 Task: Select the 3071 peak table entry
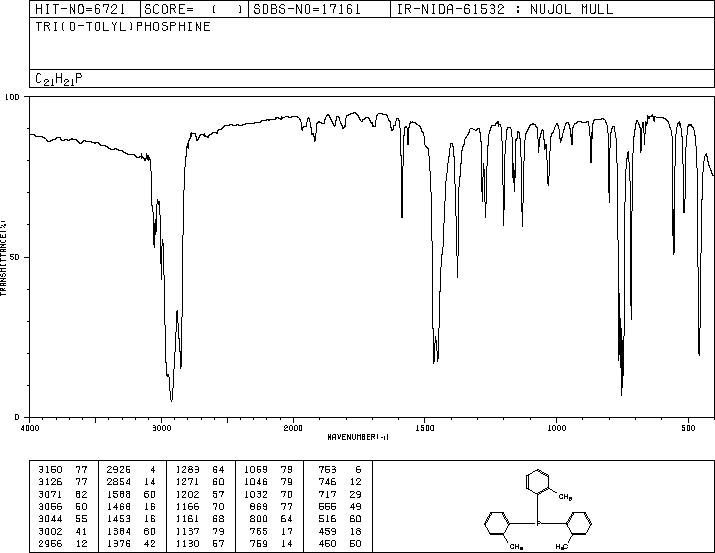[63, 494]
